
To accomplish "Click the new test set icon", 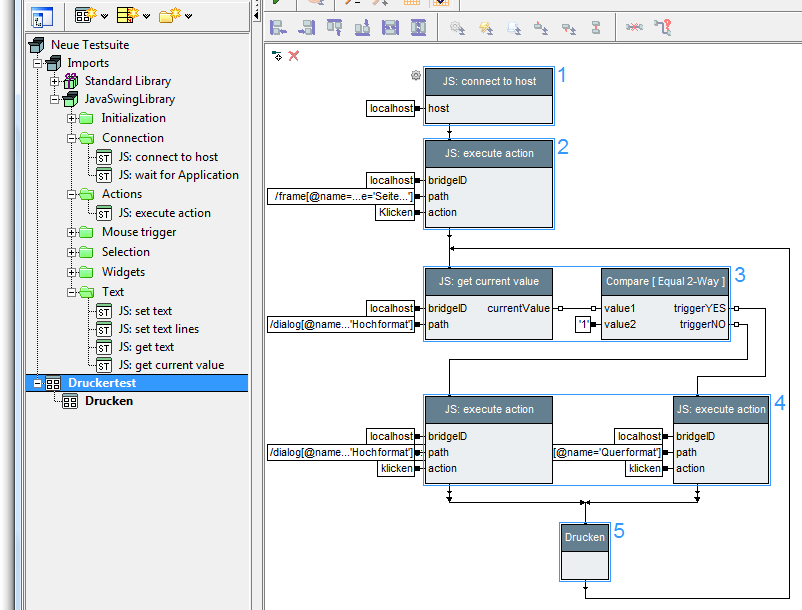I will [x=85, y=15].
